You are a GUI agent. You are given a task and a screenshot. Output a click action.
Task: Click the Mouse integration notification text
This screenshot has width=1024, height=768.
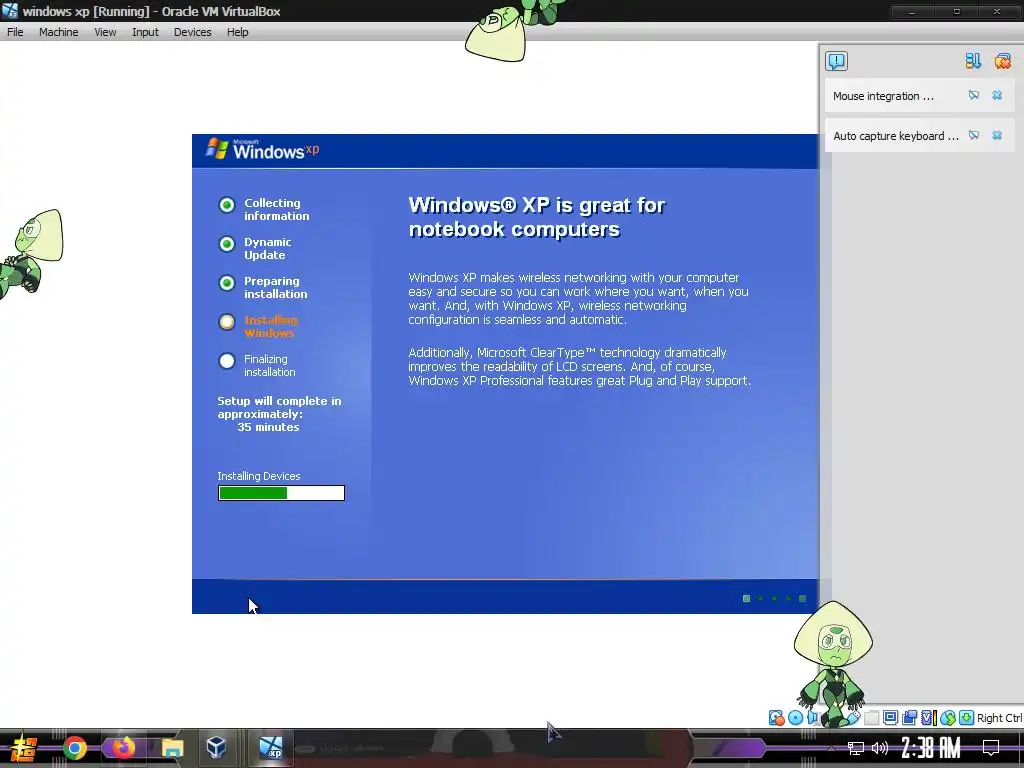click(883, 96)
